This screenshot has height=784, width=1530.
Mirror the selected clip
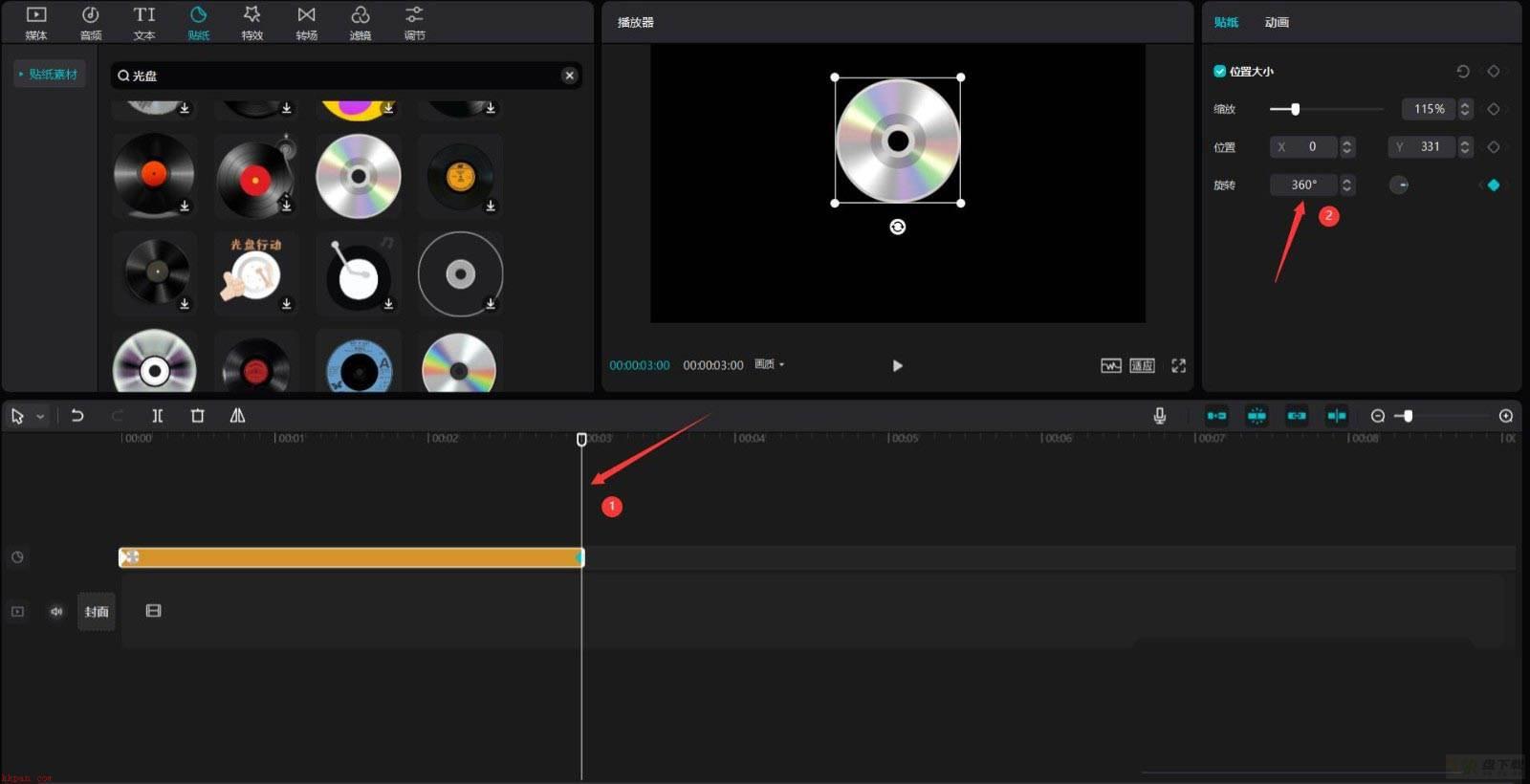pos(237,416)
